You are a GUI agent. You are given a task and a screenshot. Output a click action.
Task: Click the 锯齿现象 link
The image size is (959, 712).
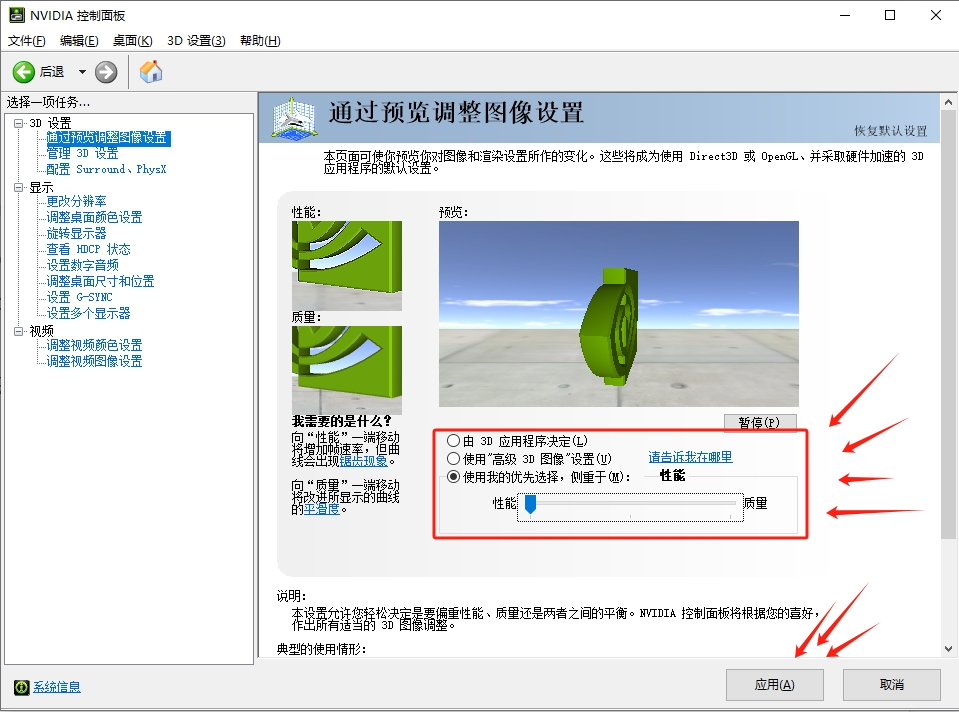coord(364,461)
